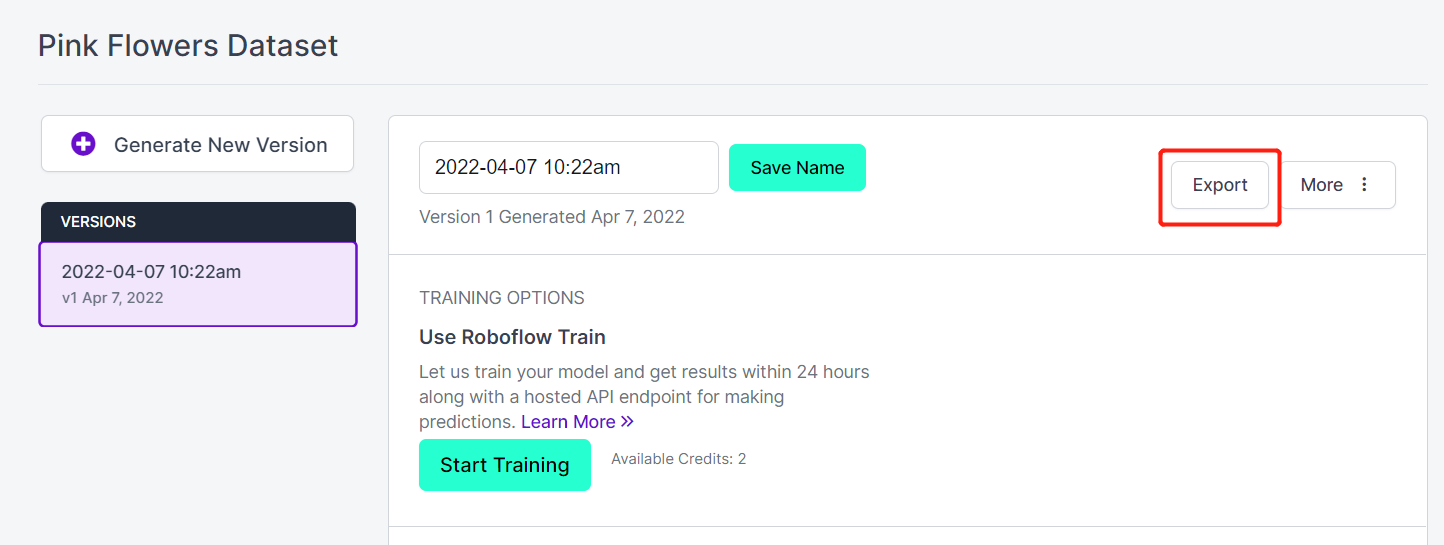Click the VERSIONS sidebar header
1444x545 pixels.
[x=198, y=222]
